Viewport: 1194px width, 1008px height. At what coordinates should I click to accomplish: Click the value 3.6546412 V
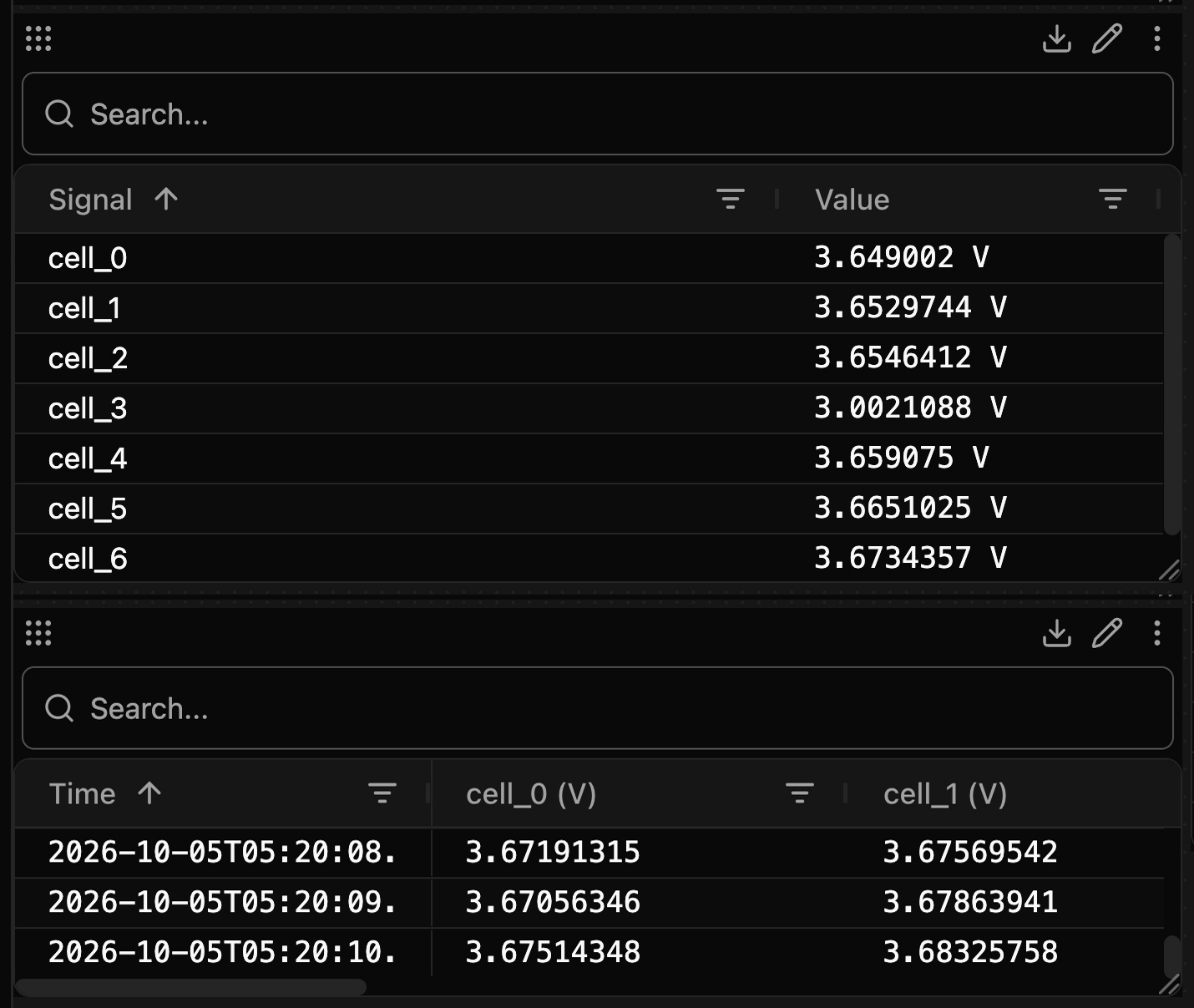coord(911,357)
